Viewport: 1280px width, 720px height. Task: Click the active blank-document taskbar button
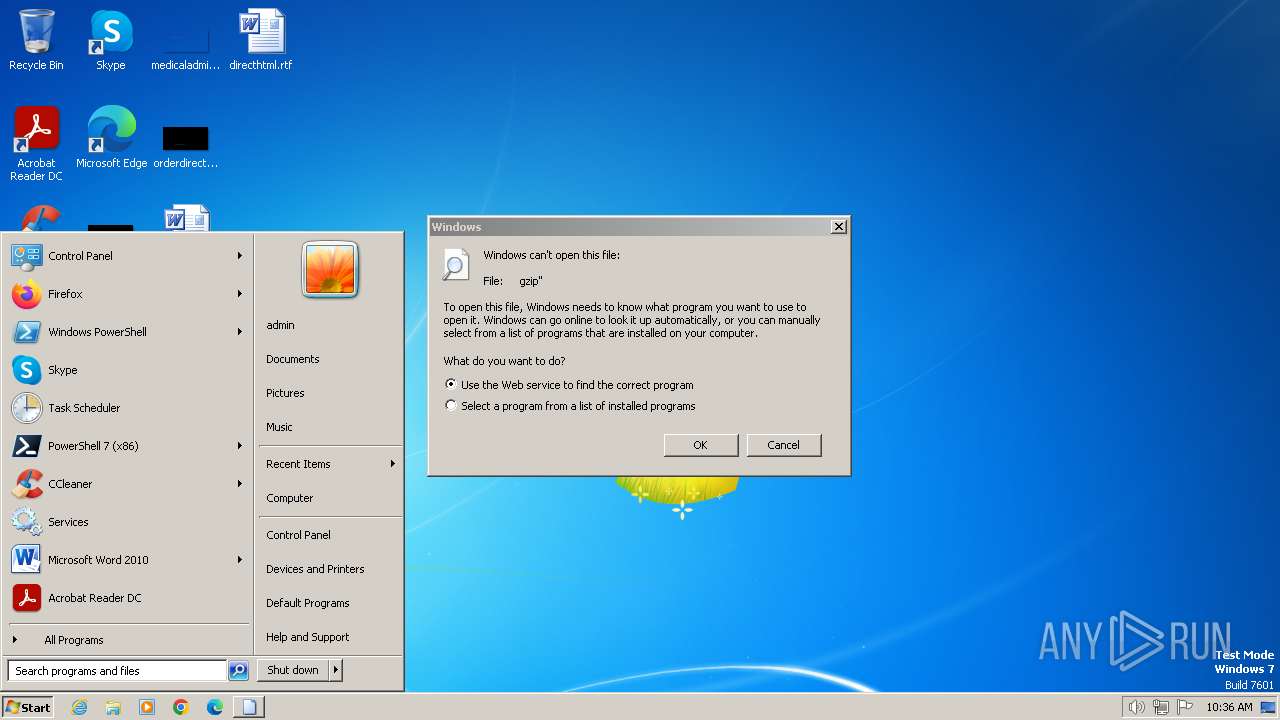[x=249, y=707]
